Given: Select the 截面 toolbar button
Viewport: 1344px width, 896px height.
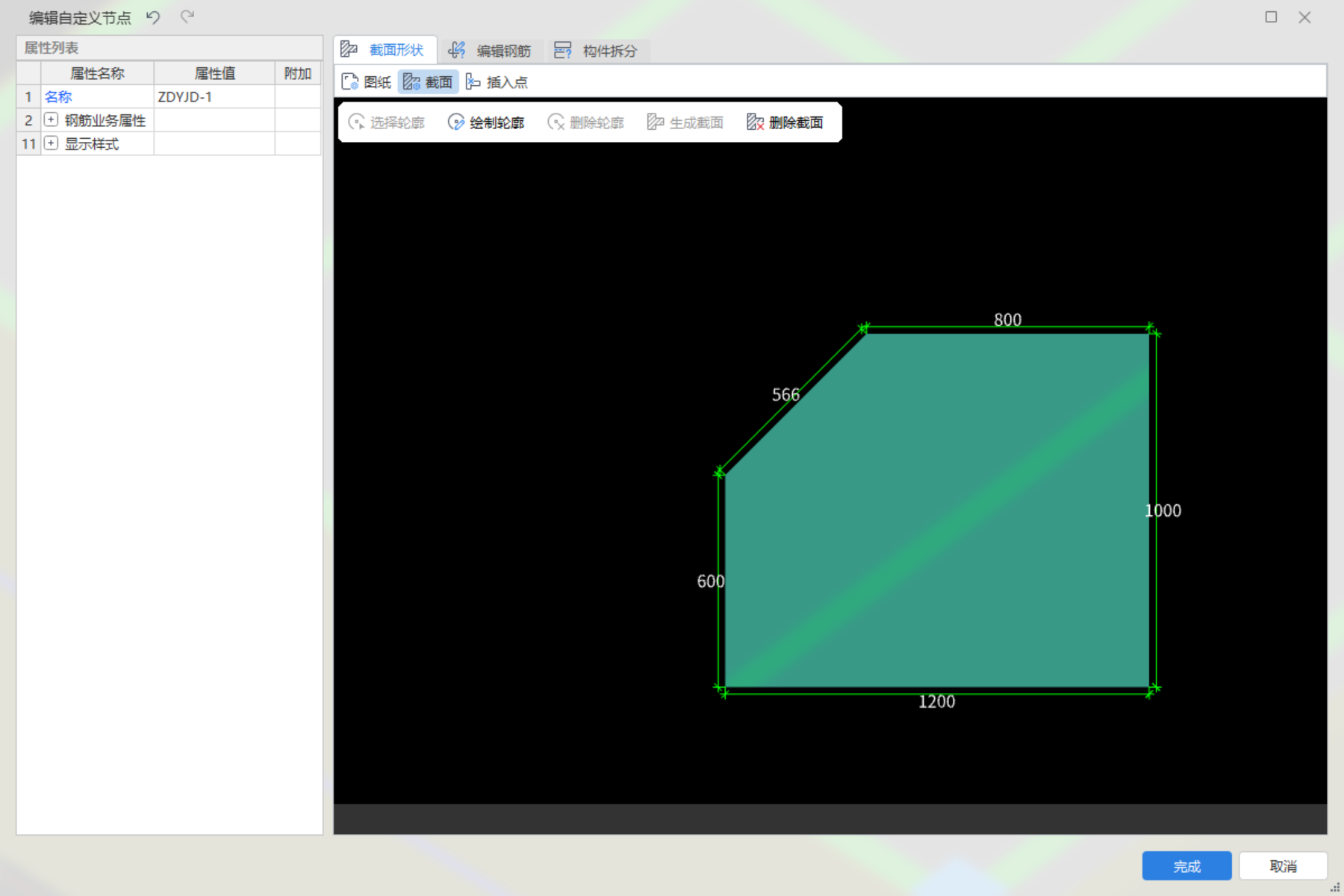Looking at the screenshot, I should (x=428, y=82).
